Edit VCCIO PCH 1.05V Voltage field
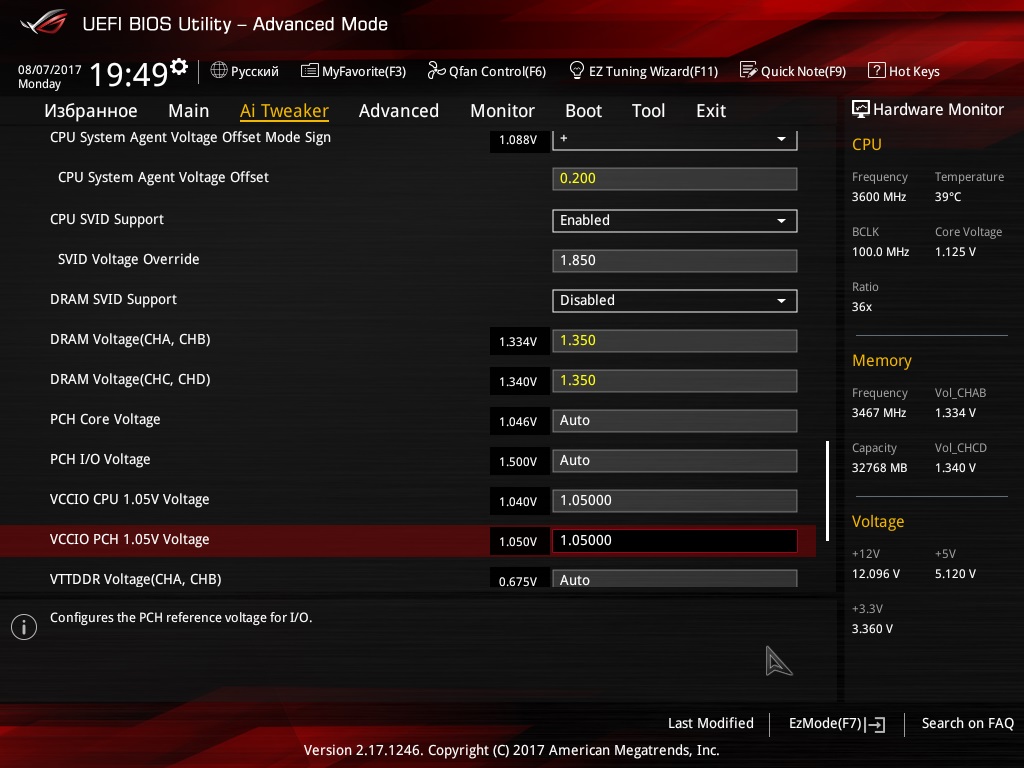1024x768 pixels. [x=675, y=541]
